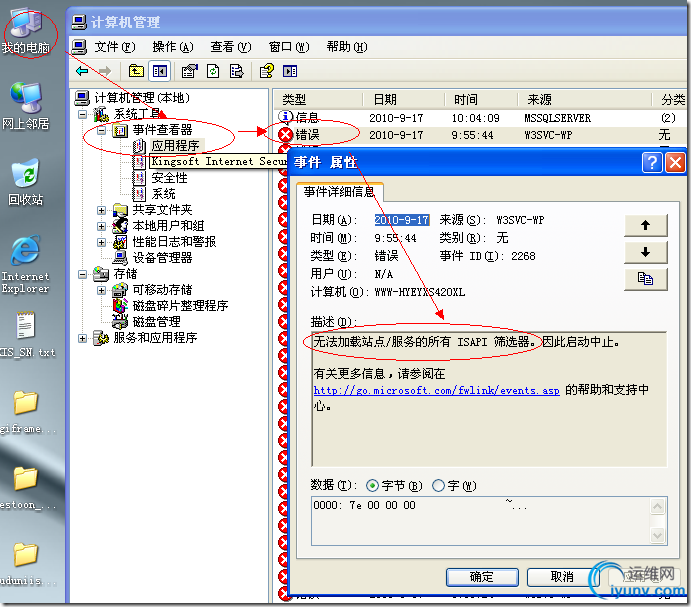The image size is (691, 607).
Task: Click the dialog help question mark button
Action: (x=652, y=163)
